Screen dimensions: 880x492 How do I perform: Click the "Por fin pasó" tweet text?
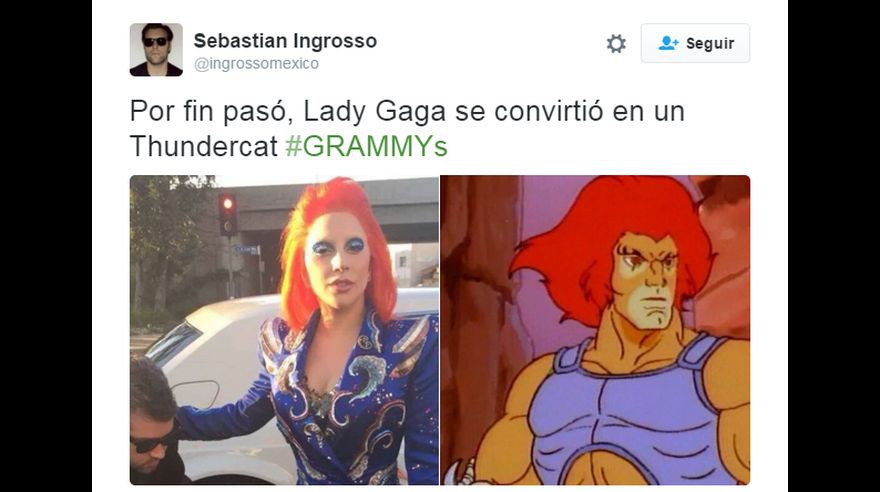(212, 111)
